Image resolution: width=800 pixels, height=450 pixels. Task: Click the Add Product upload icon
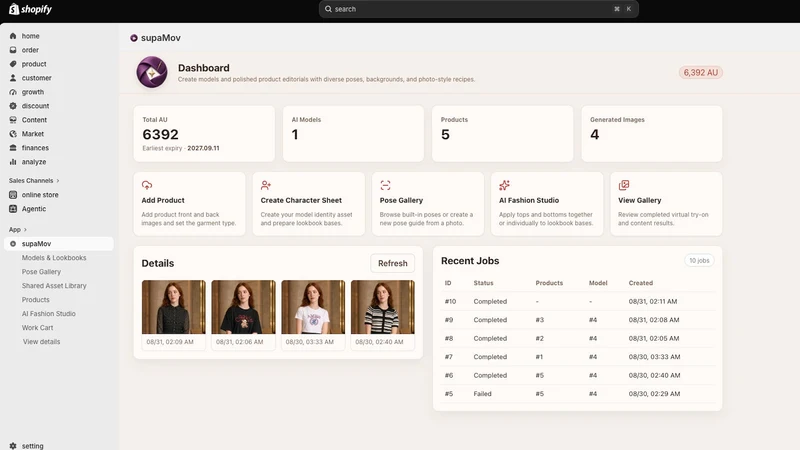(x=147, y=185)
